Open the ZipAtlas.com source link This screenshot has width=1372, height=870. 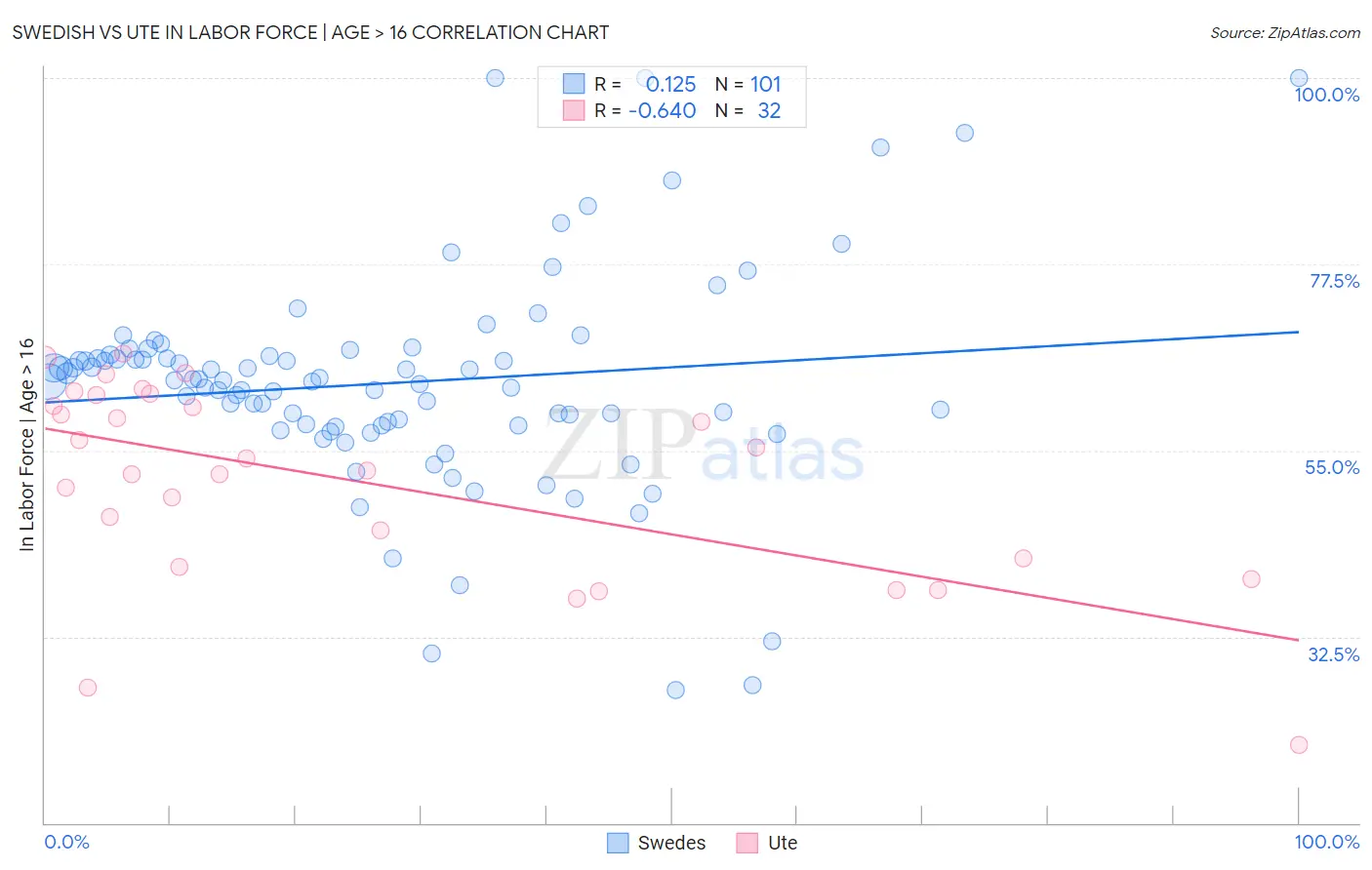pyautogui.click(x=1285, y=32)
